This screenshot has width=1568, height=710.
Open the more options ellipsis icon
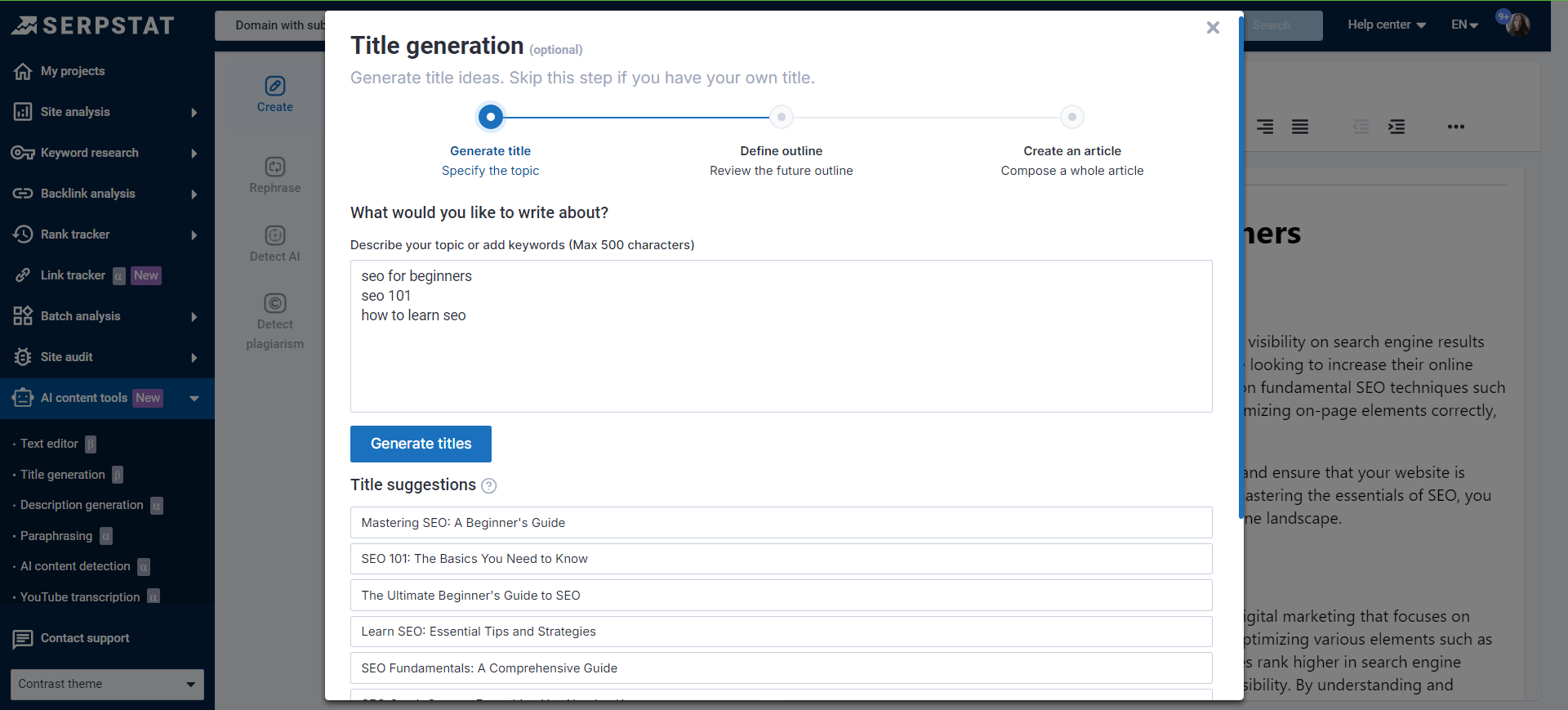click(x=1456, y=127)
